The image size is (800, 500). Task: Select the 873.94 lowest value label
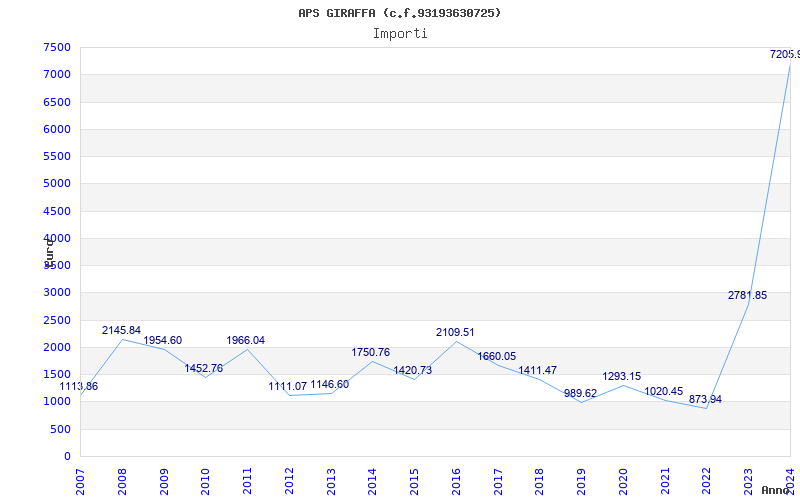(x=705, y=399)
